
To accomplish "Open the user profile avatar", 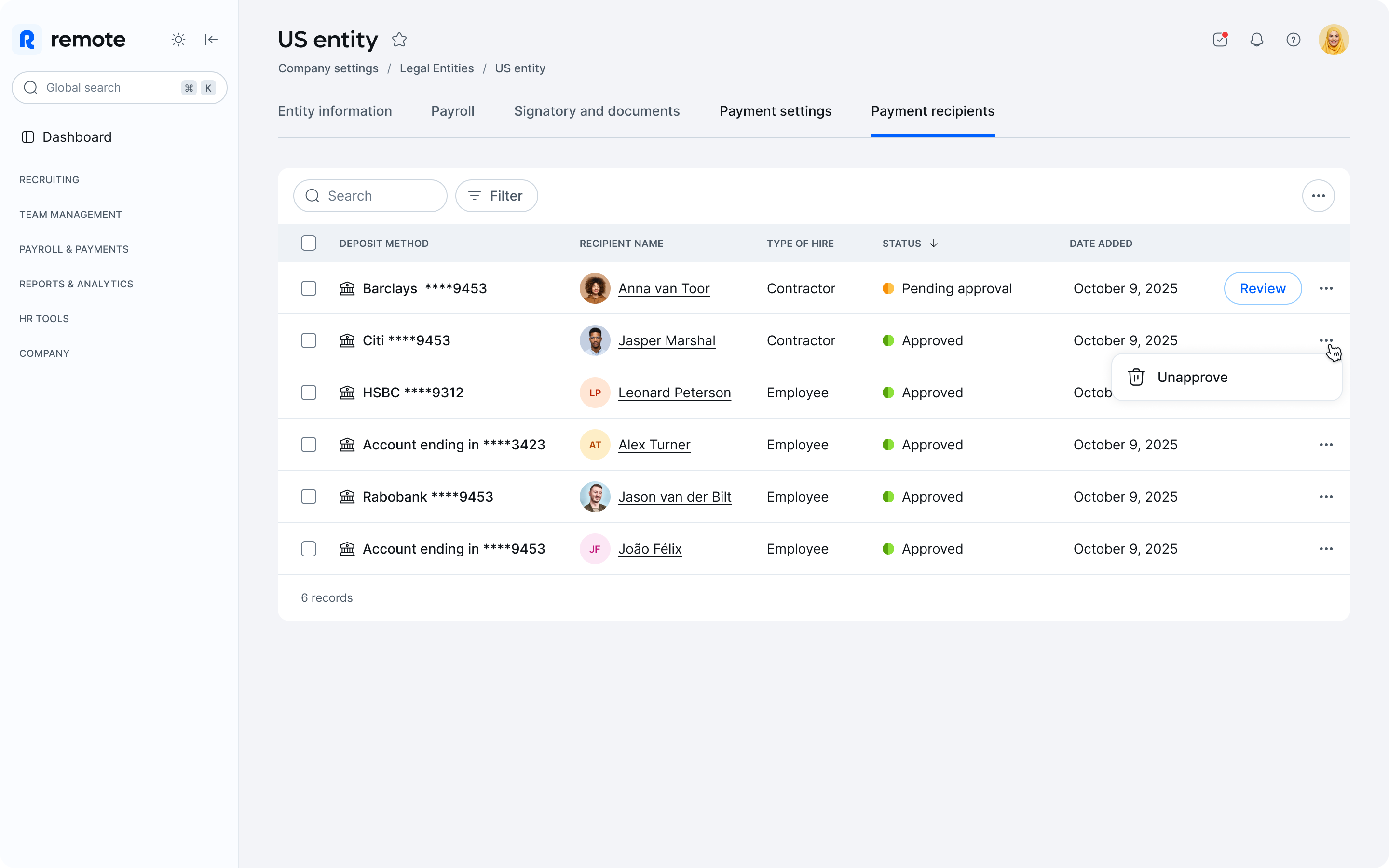I will (x=1334, y=40).
